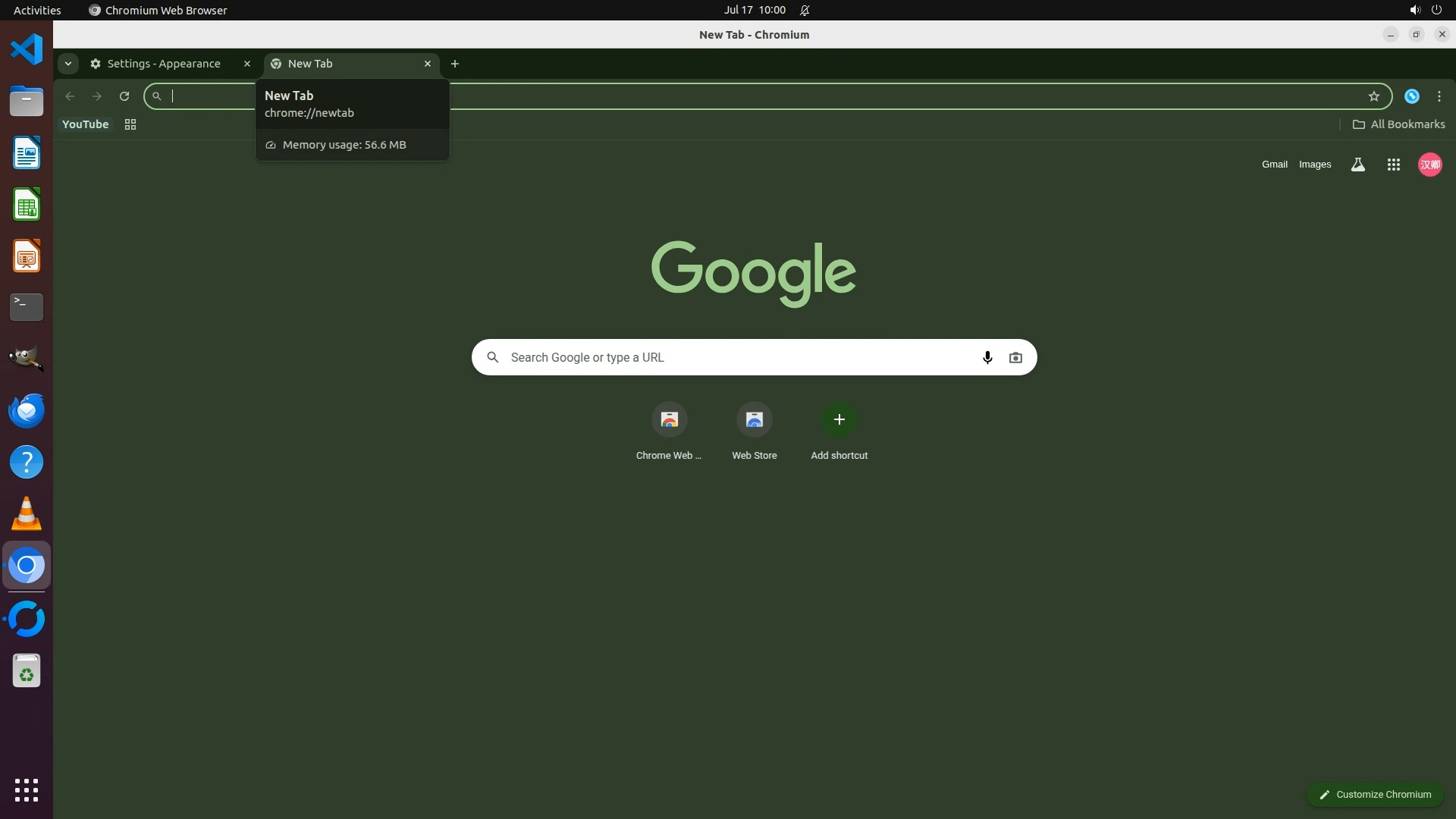The height and width of the screenshot is (819, 1456).
Task: Open the Search Labs flask icon
Action: [1357, 165]
